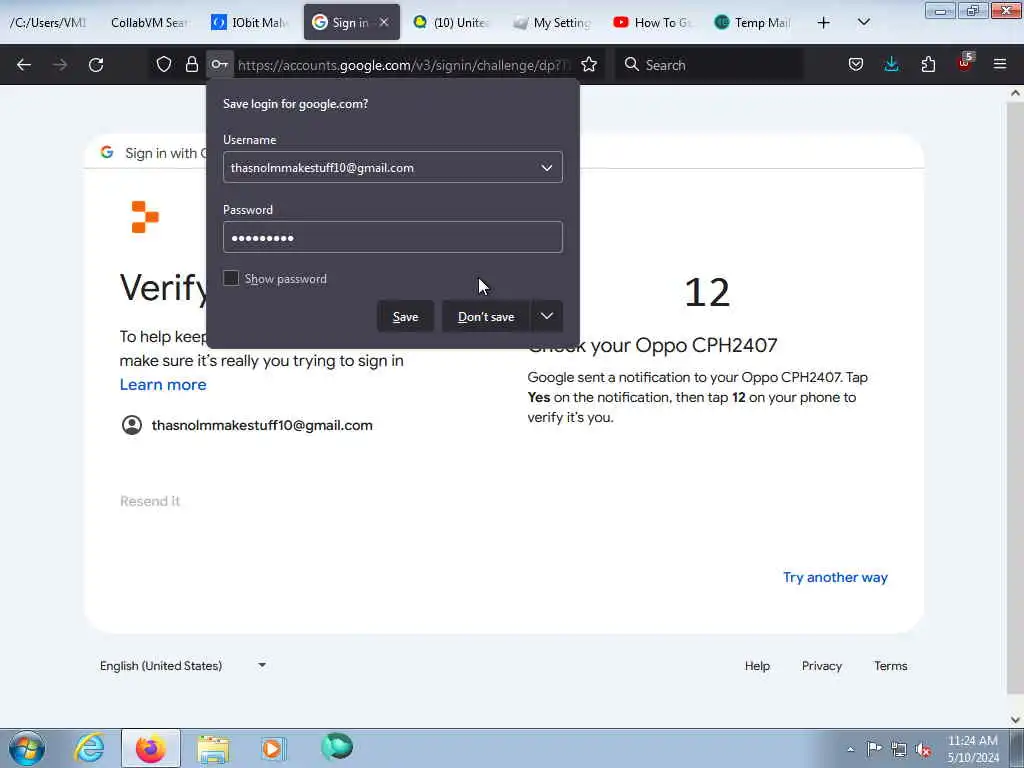Open Windows Media Player from taskbar
Viewport: 1024px width, 768px height.
pyautogui.click(x=273, y=748)
